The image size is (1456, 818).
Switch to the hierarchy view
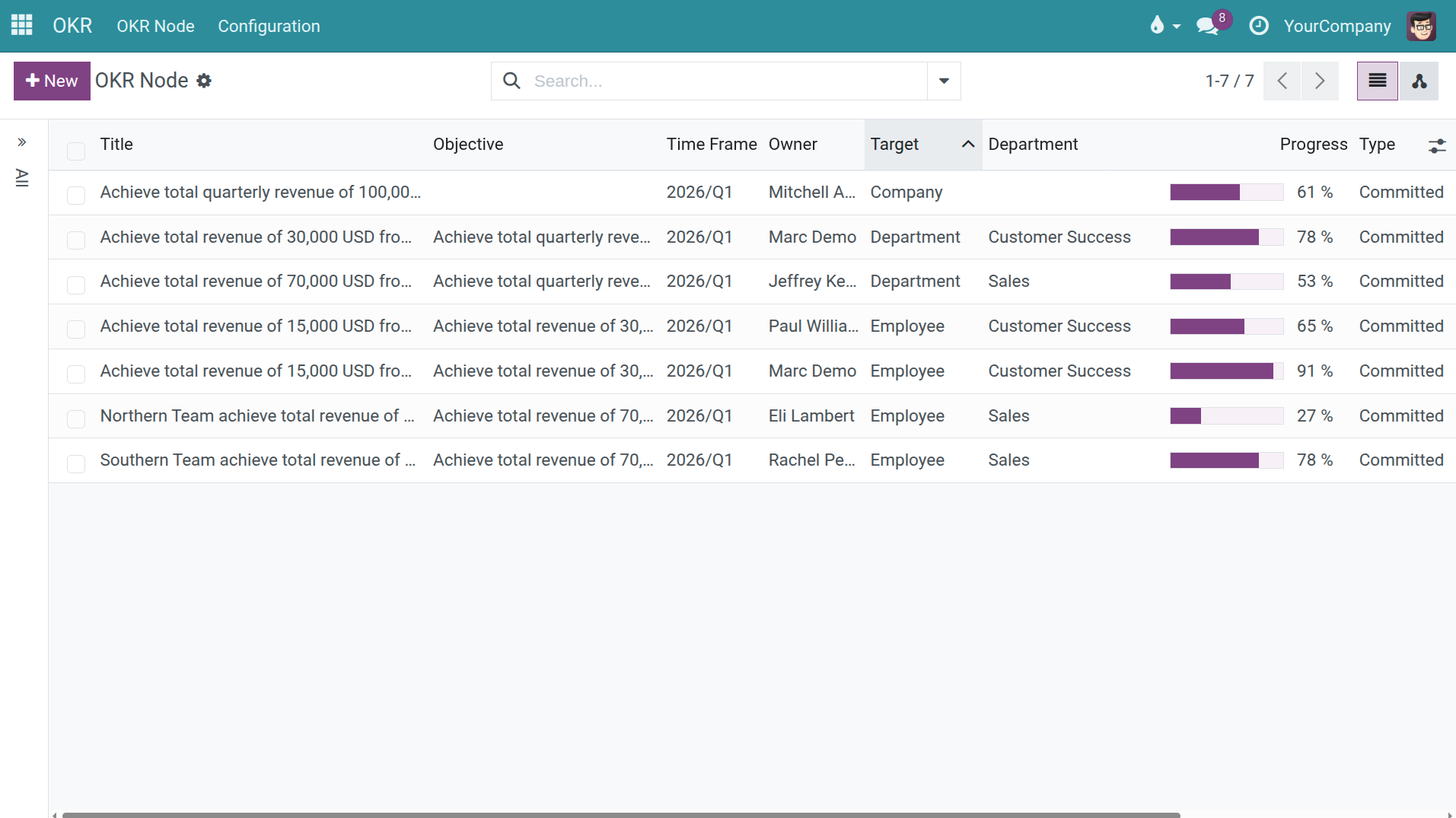(x=1419, y=81)
